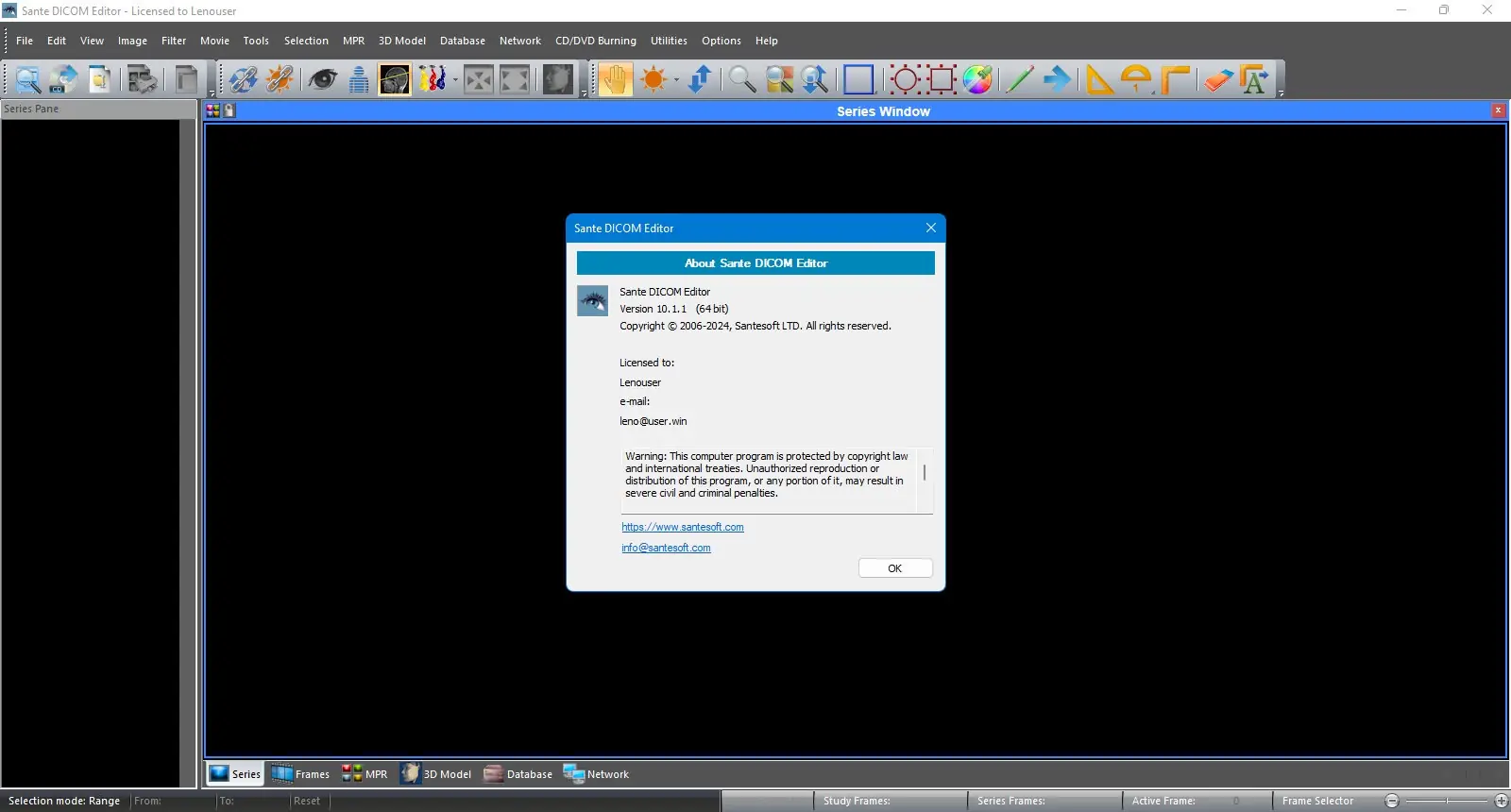Screen dimensions: 1511x812
Task: Choose the magnifying glass zoom tool
Action: click(741, 79)
